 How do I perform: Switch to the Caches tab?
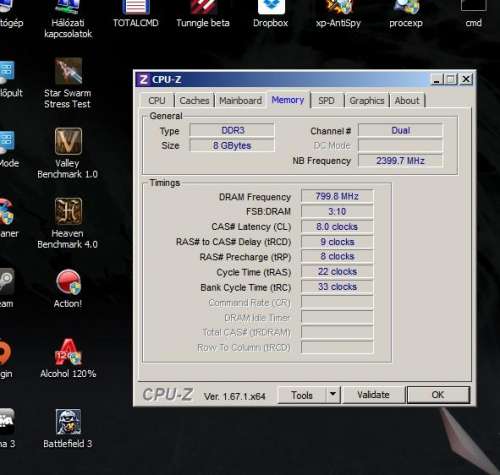coord(194,101)
